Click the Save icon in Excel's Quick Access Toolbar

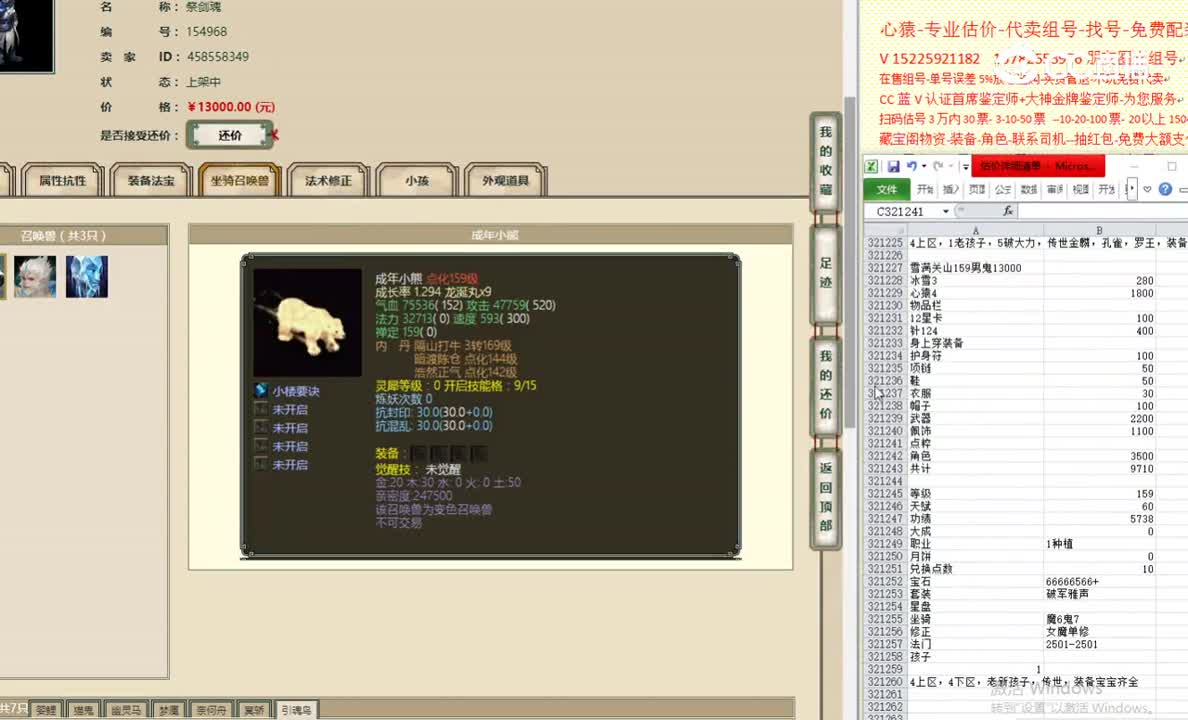(x=895, y=165)
